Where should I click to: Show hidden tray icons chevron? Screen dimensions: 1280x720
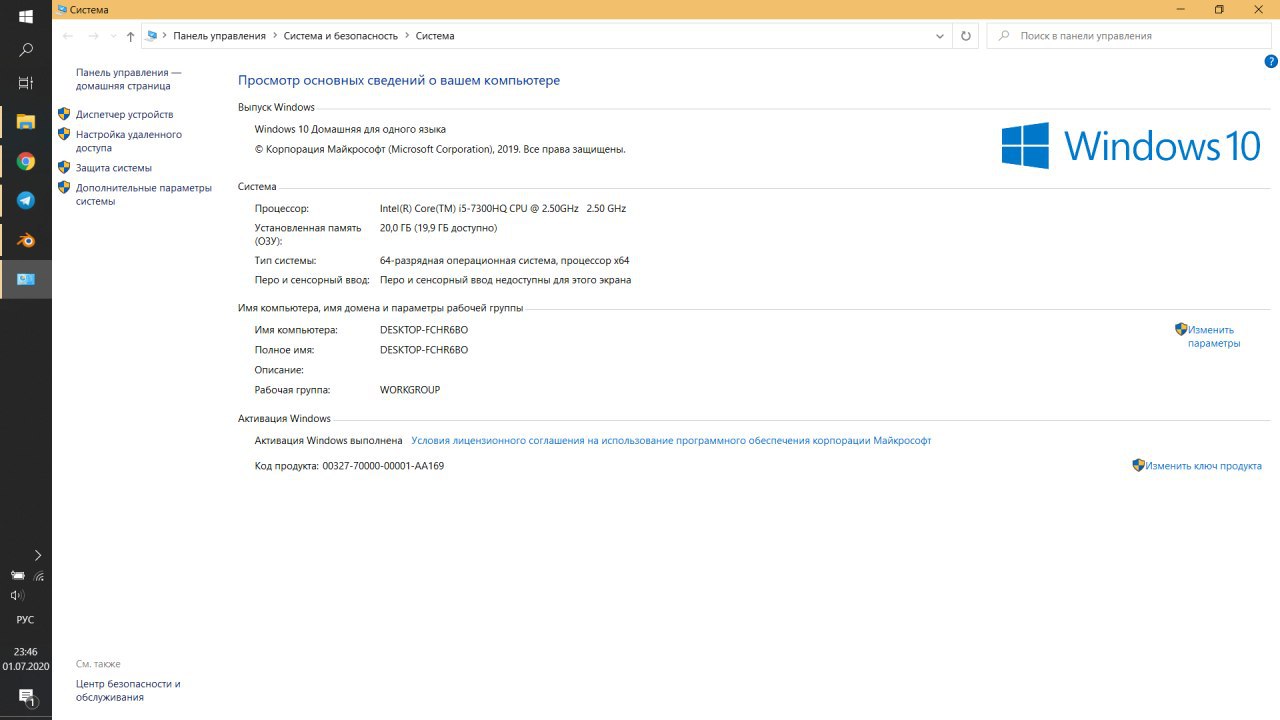[38, 555]
